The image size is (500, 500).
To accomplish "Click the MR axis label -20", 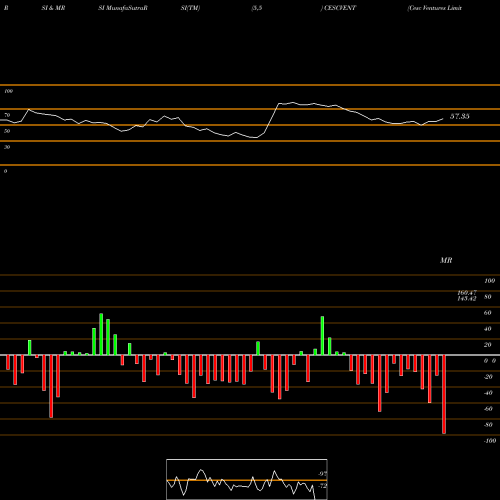I will 488,377.
